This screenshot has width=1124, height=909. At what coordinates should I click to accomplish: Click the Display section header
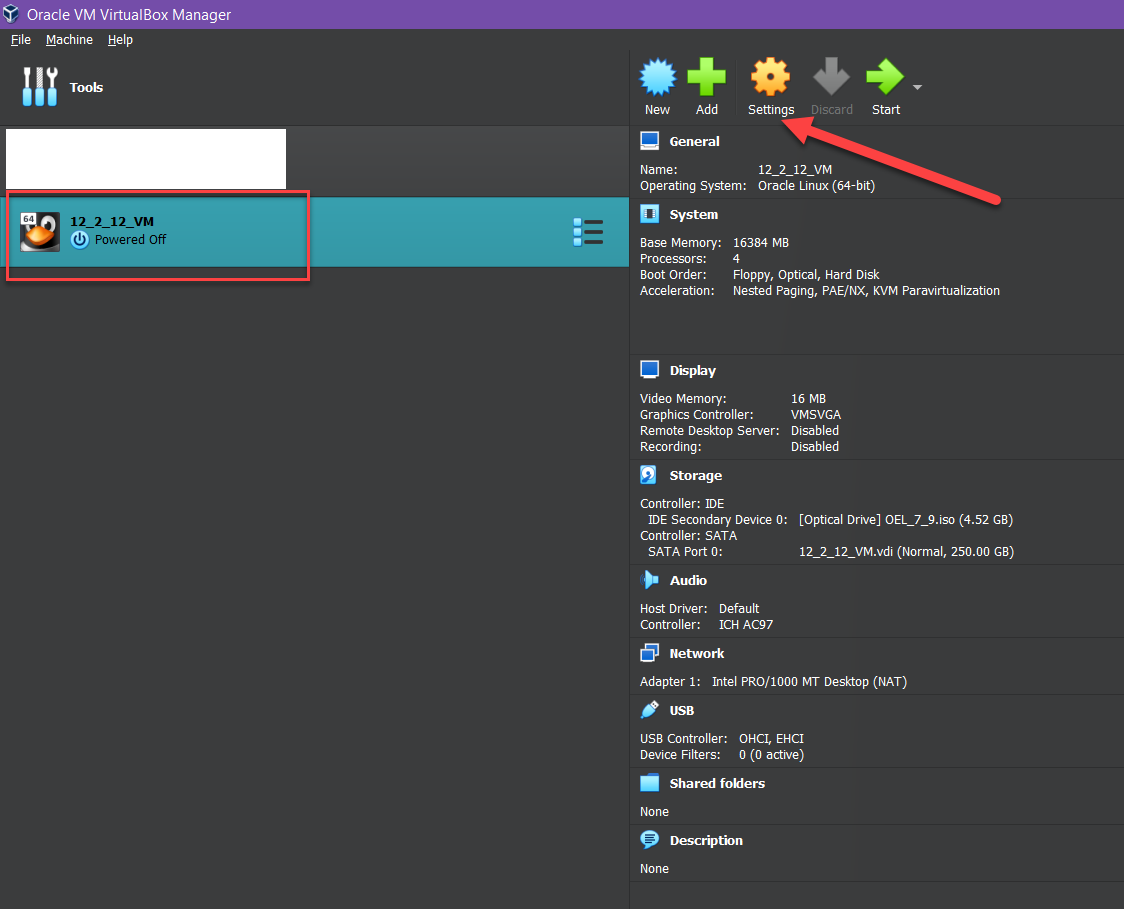[x=692, y=371]
